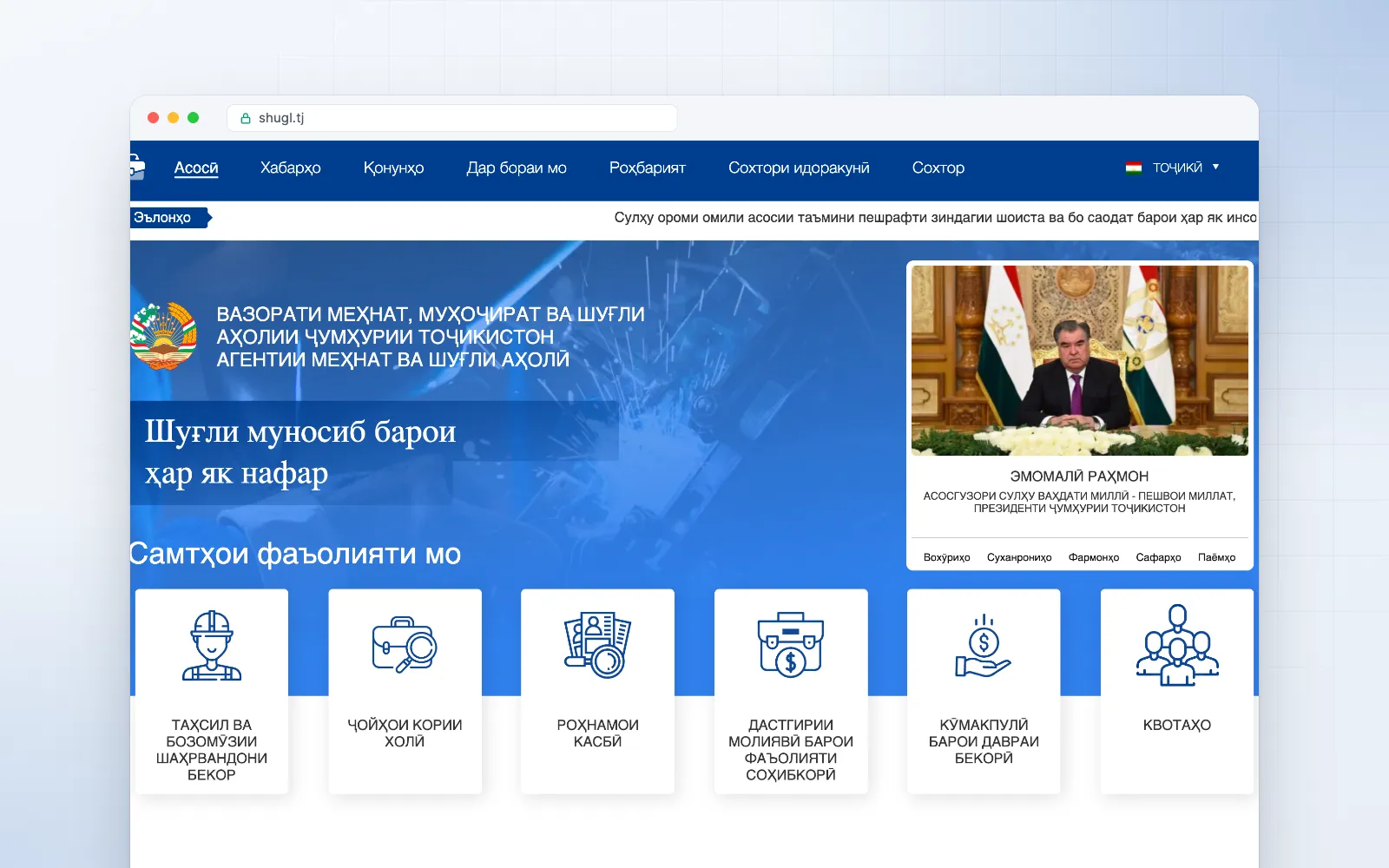Click the green maximize window button
Image resolution: width=1389 pixels, height=868 pixels.
pyautogui.click(x=193, y=118)
